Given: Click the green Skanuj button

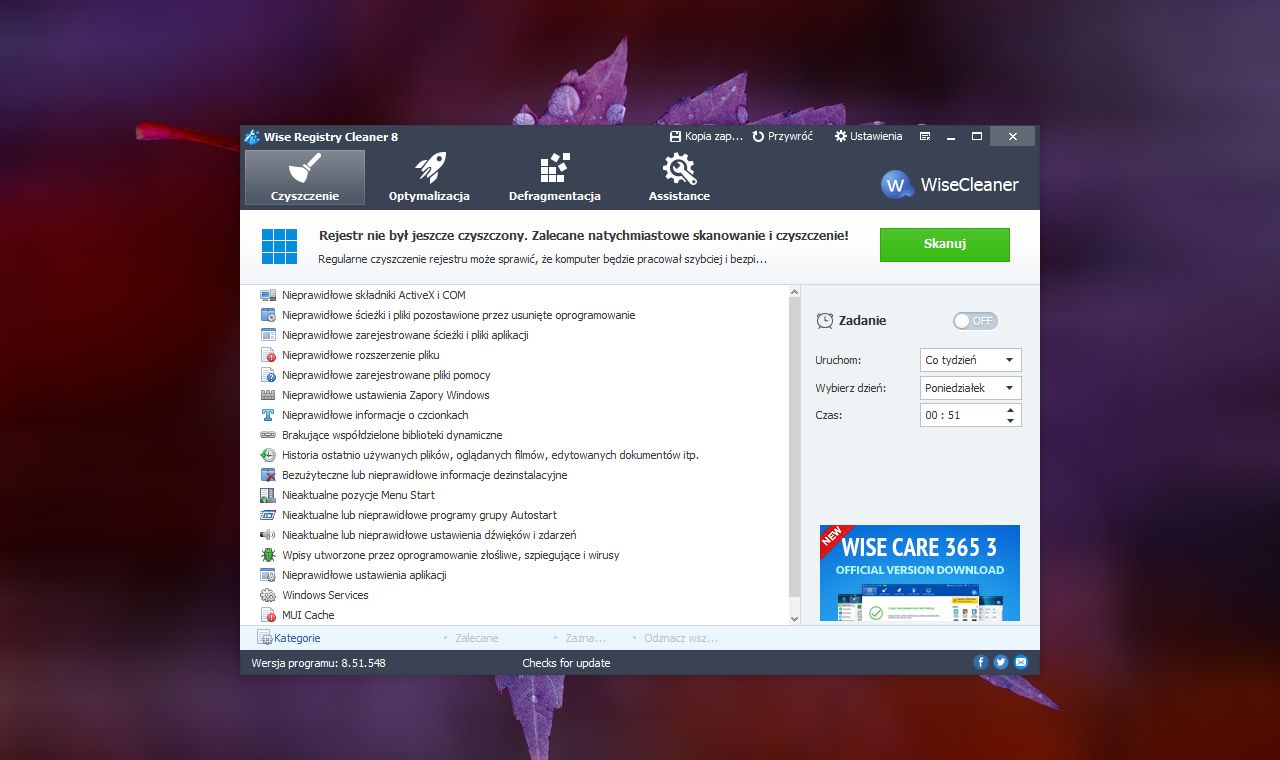Looking at the screenshot, I should [x=944, y=244].
